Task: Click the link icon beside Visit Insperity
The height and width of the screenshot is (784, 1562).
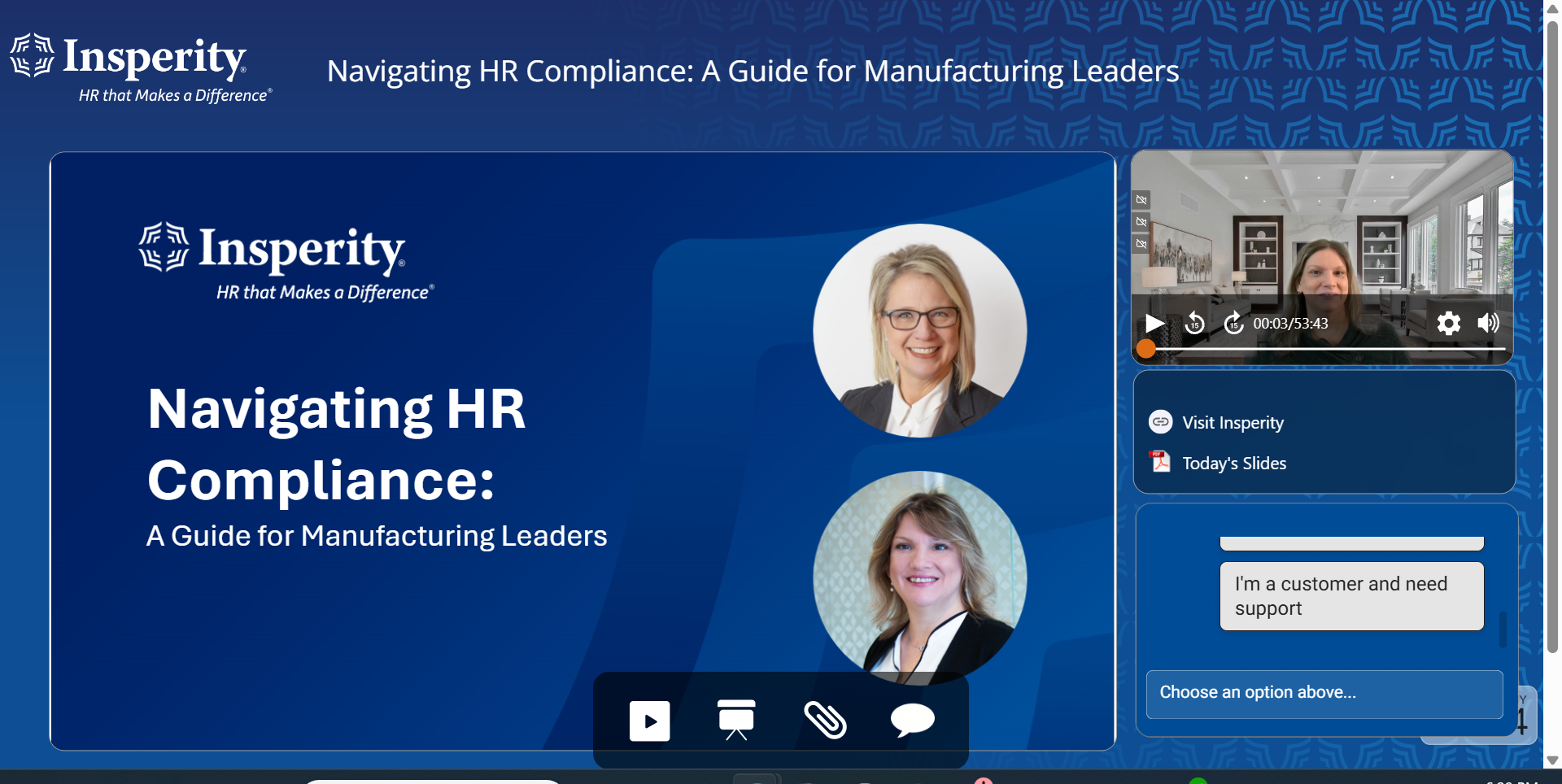Action: click(x=1160, y=422)
